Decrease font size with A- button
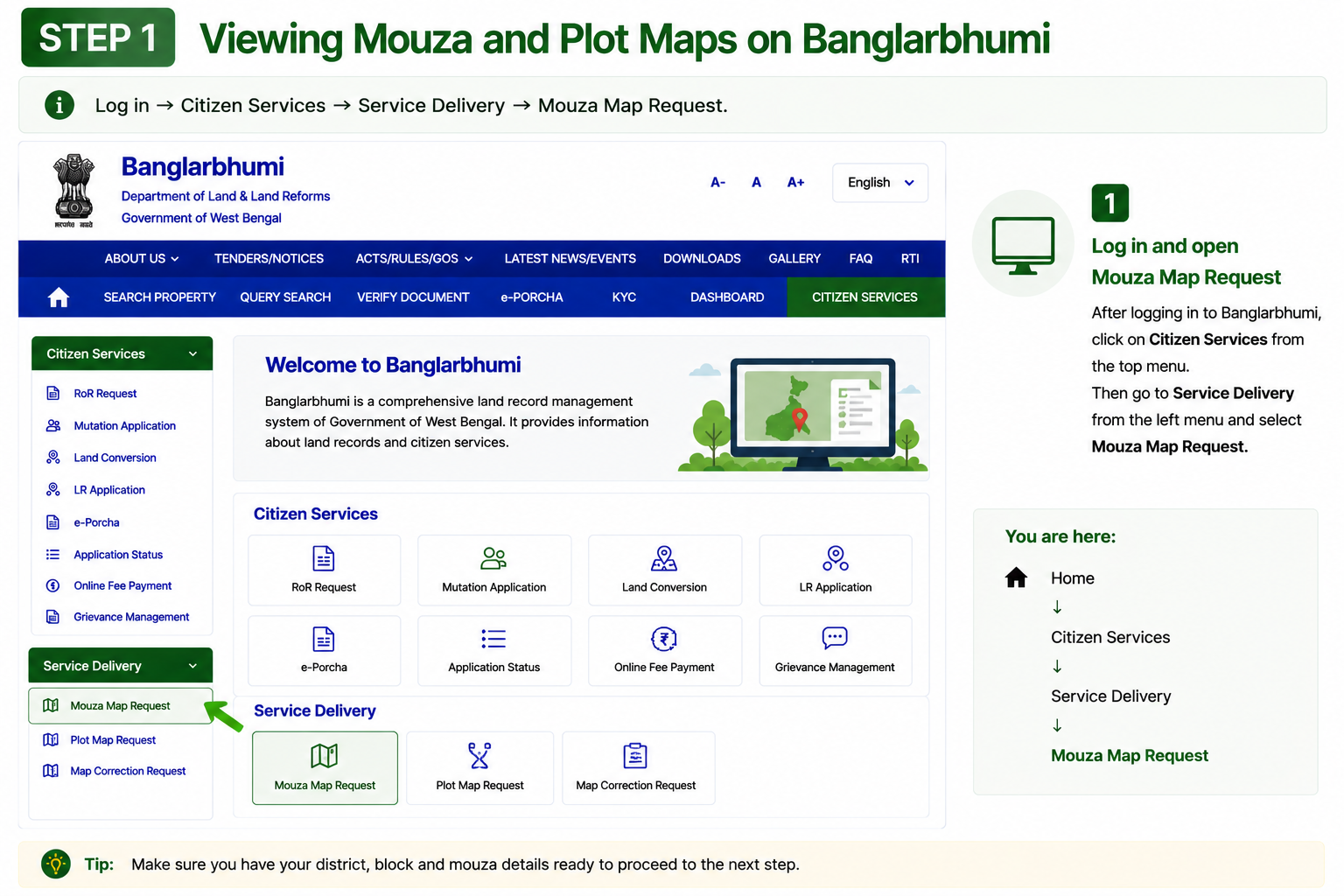 (718, 183)
